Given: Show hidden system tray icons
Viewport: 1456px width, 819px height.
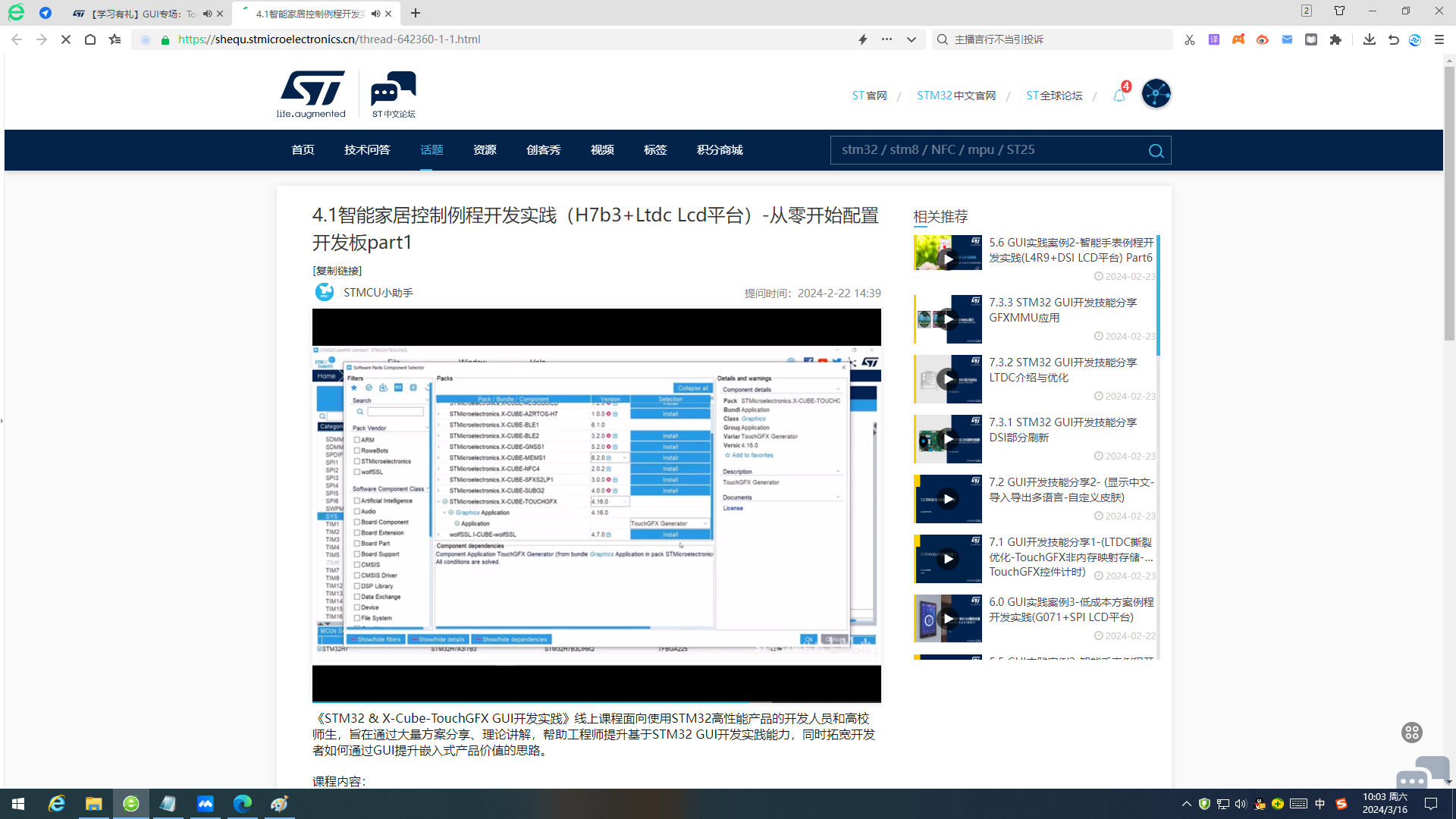Looking at the screenshot, I should 1186,804.
